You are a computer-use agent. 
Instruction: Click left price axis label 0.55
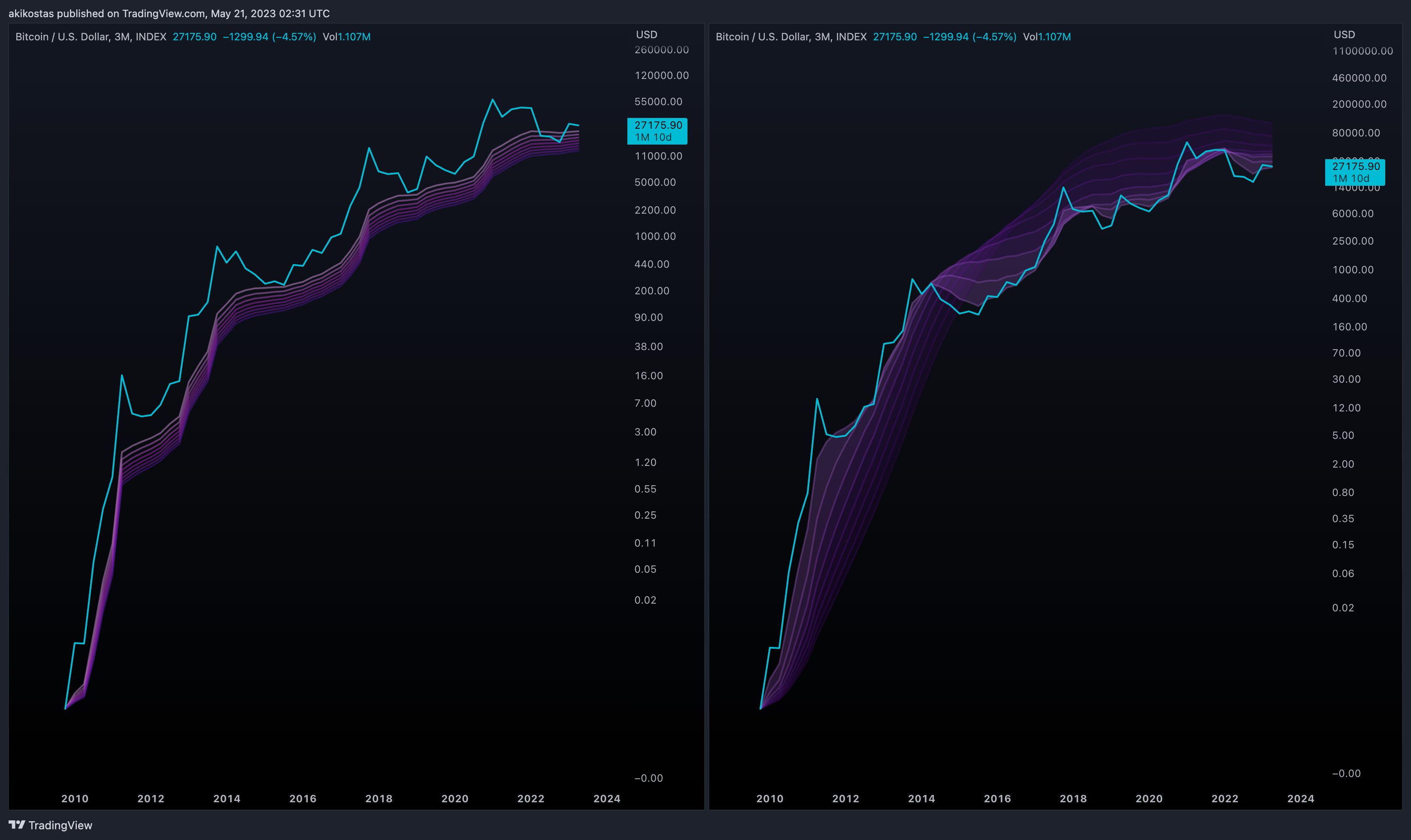coord(645,489)
